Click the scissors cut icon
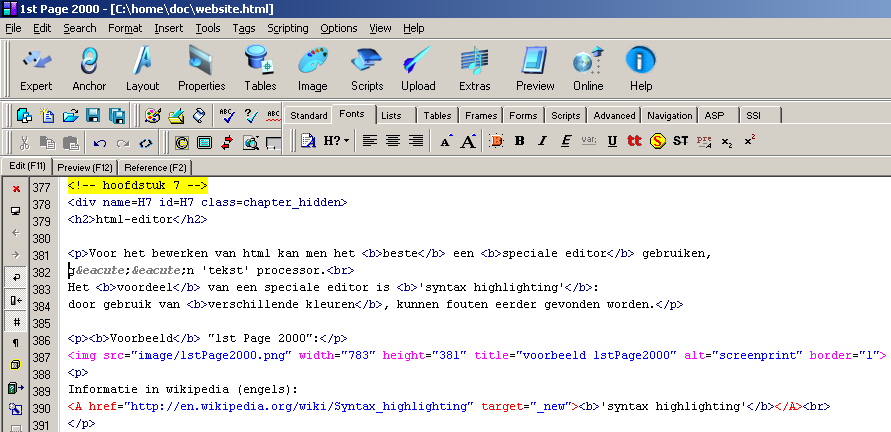This screenshot has width=891, height=432. [24, 143]
